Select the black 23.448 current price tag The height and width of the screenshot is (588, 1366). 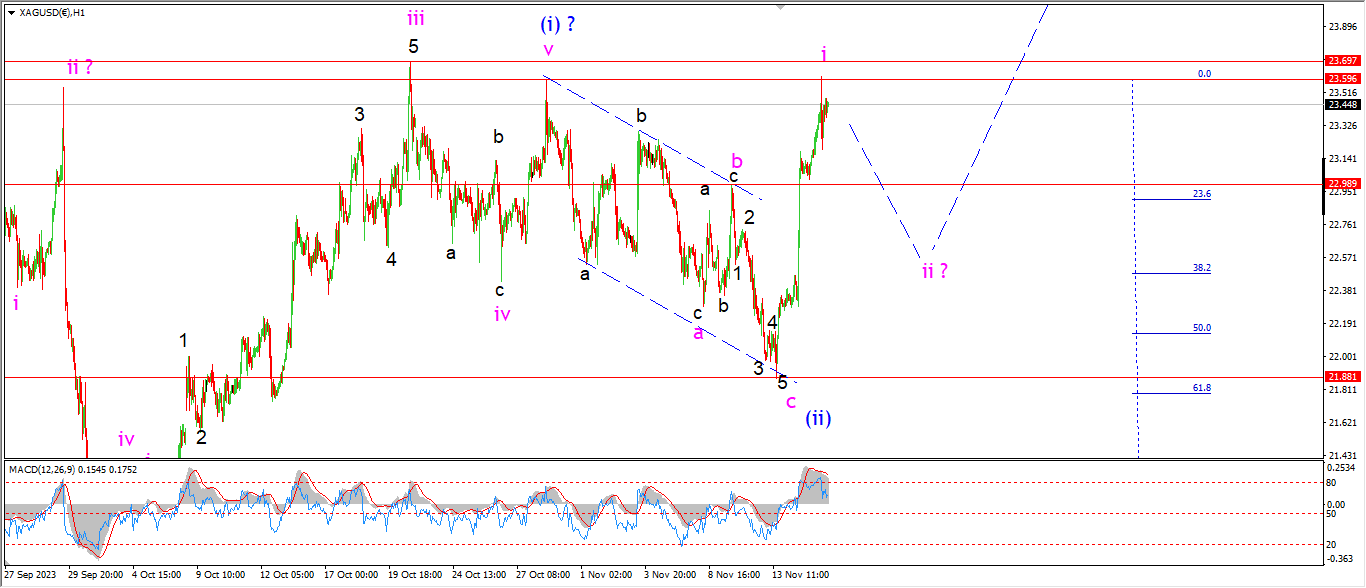click(x=1341, y=104)
